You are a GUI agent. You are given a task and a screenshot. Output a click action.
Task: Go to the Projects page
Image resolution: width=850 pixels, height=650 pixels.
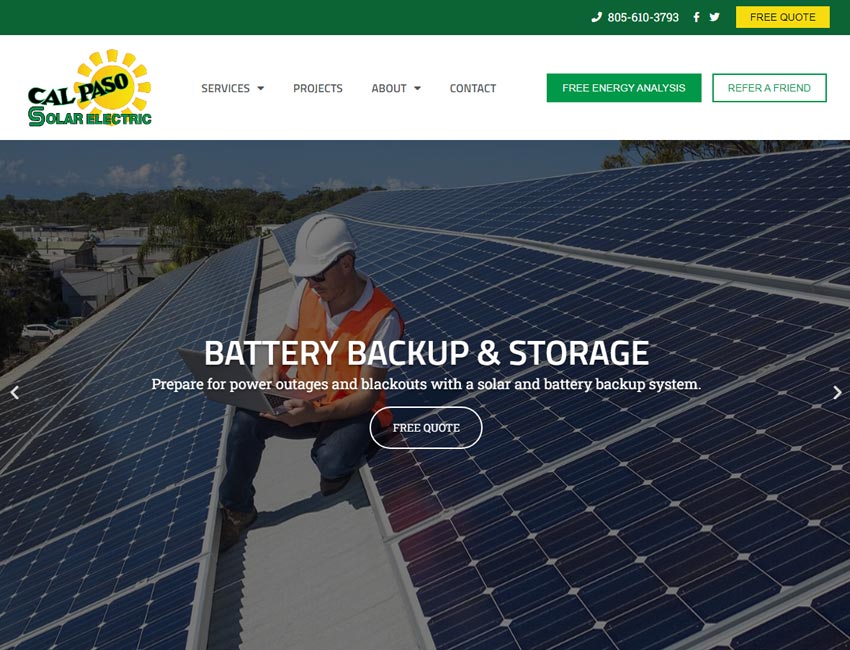[318, 88]
